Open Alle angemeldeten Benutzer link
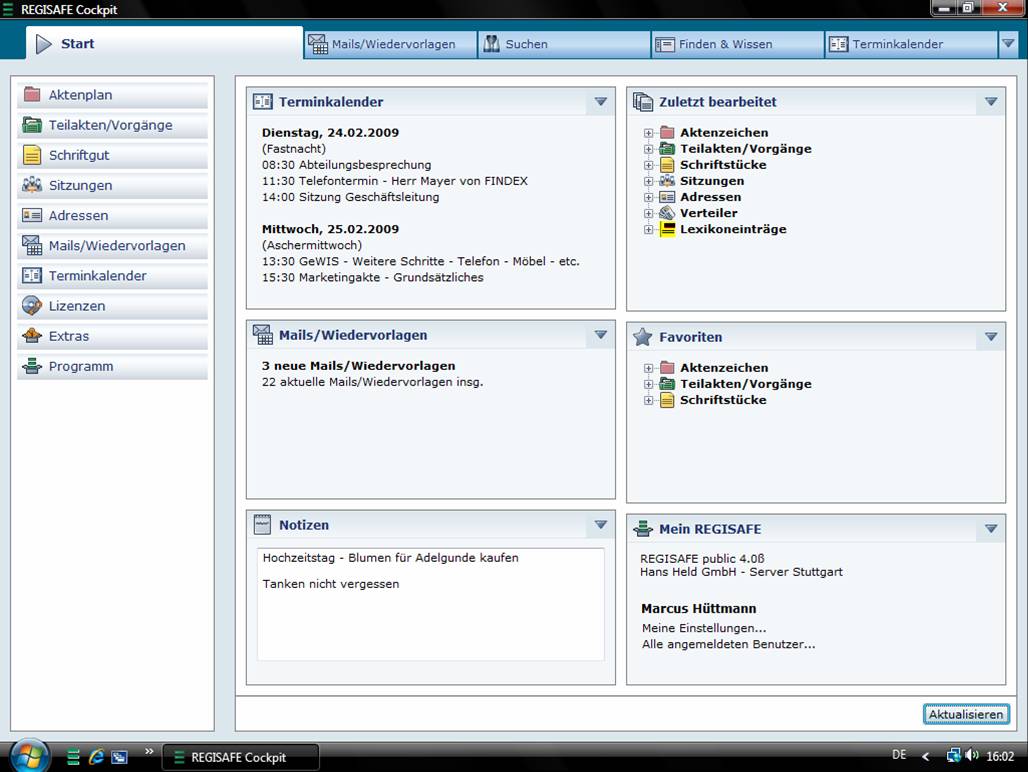This screenshot has width=1028, height=772. pos(728,644)
